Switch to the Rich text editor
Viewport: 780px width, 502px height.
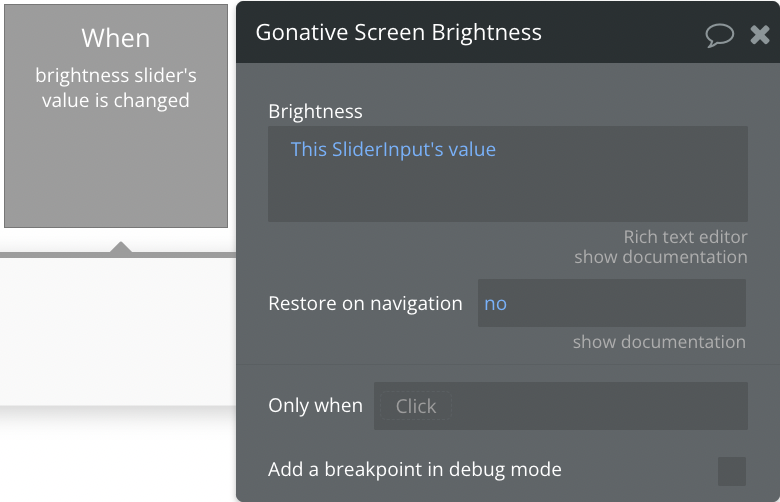[x=685, y=237]
